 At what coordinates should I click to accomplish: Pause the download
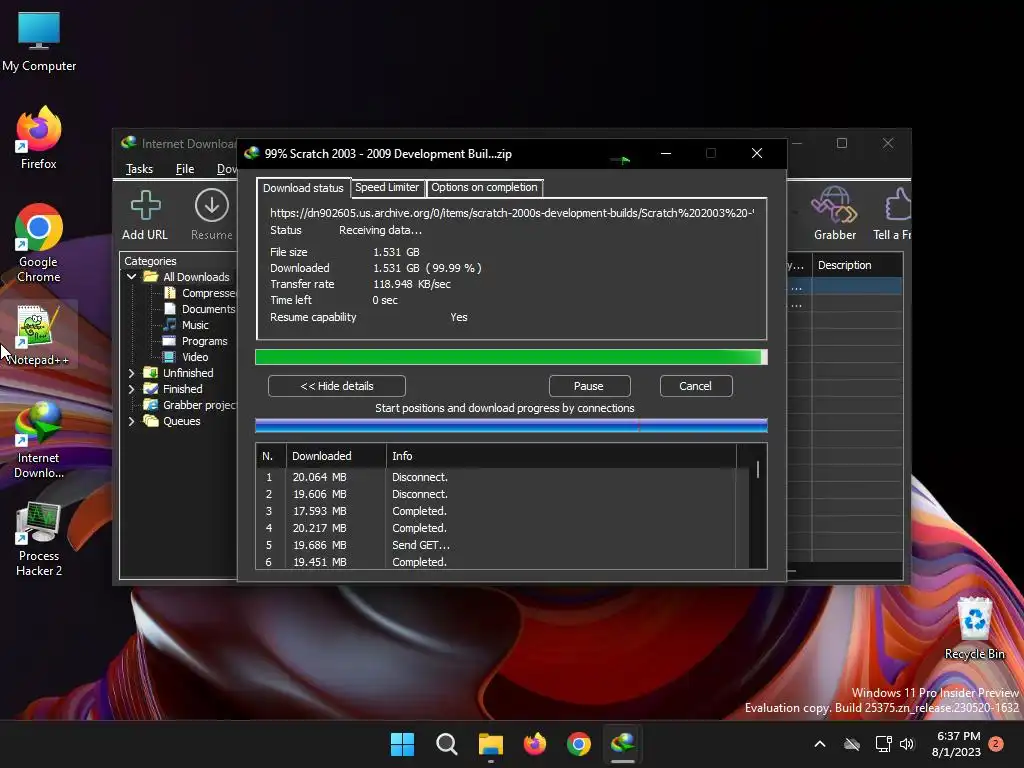pos(589,386)
